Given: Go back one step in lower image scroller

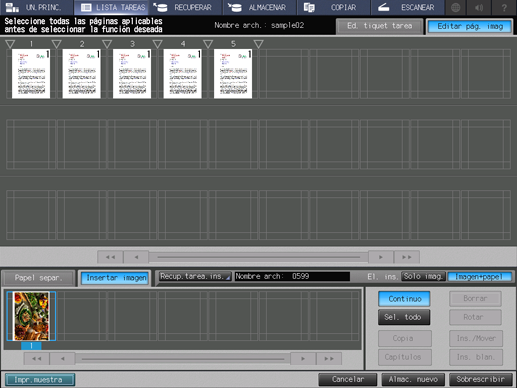Looking at the screenshot, I should click(63, 359).
